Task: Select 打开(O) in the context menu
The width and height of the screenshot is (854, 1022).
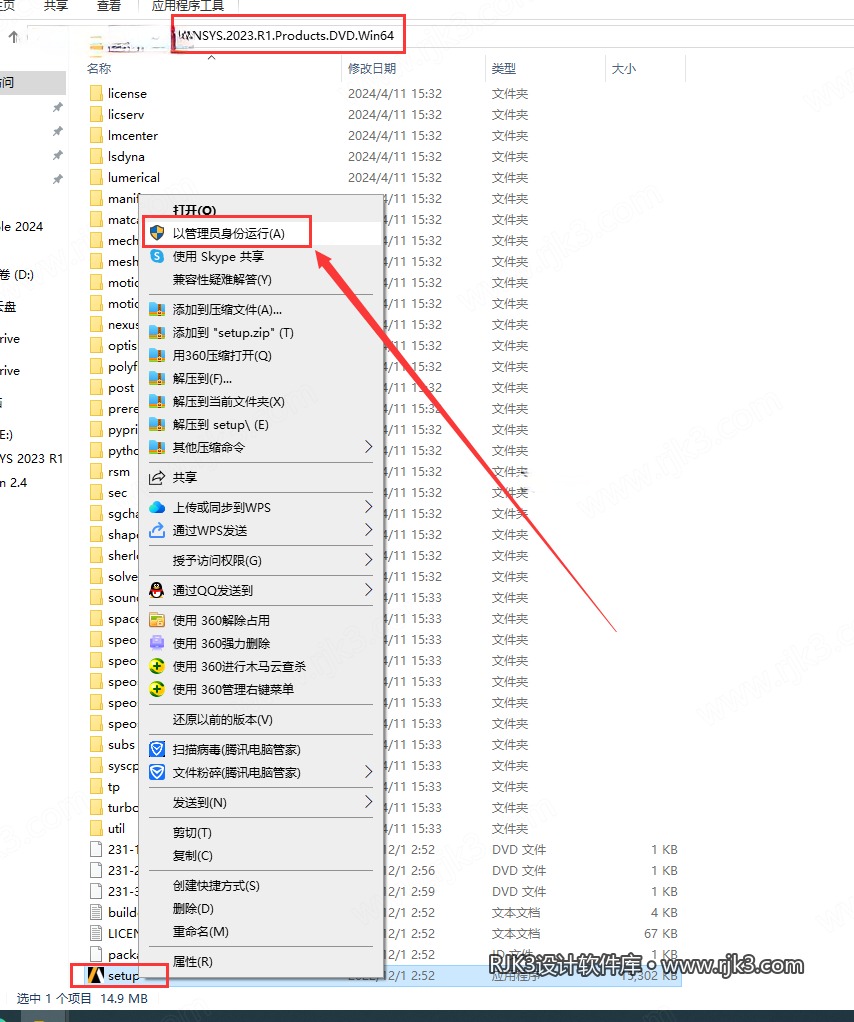Action: point(261,209)
